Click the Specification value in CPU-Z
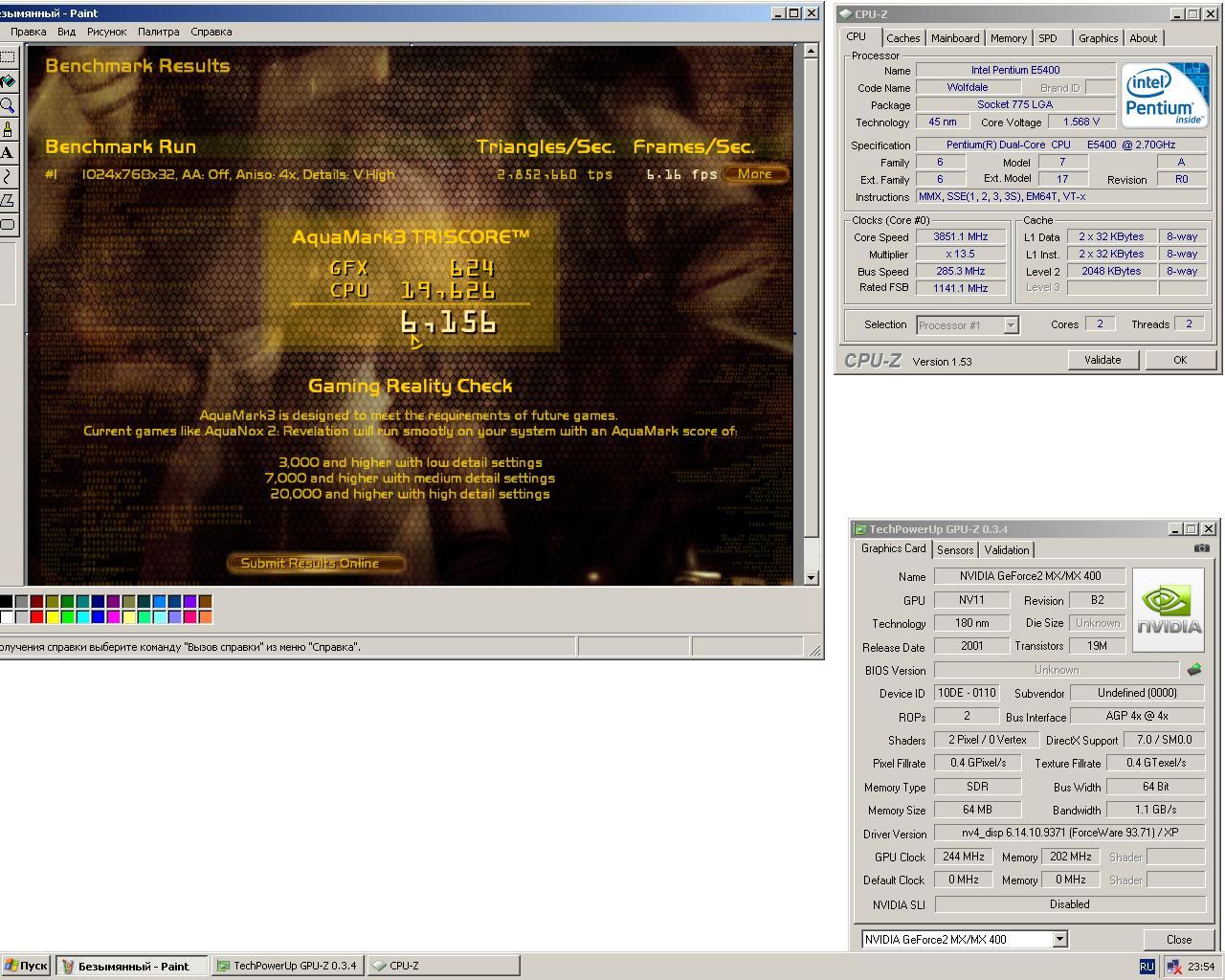The height and width of the screenshot is (980, 1225). coord(1060,145)
